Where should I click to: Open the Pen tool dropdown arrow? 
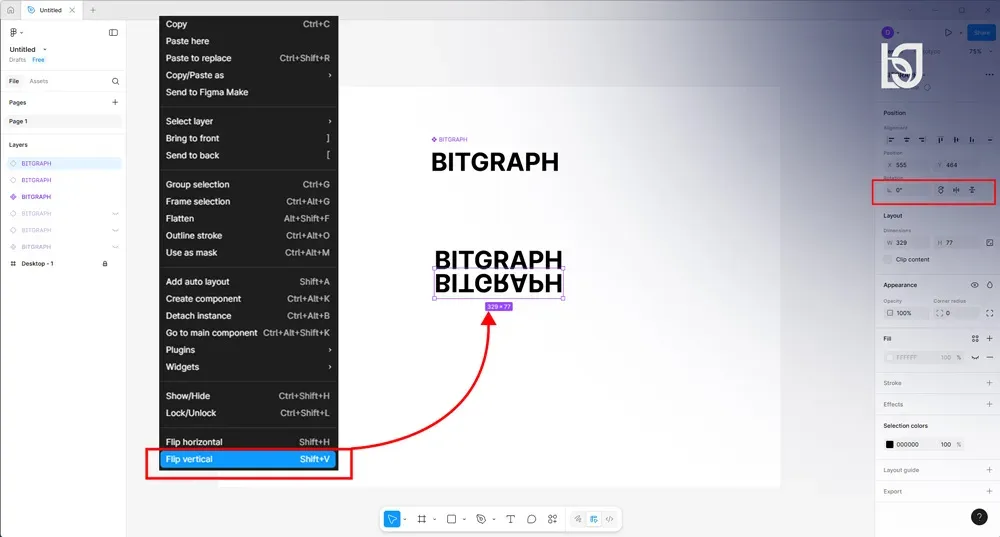[x=494, y=519]
